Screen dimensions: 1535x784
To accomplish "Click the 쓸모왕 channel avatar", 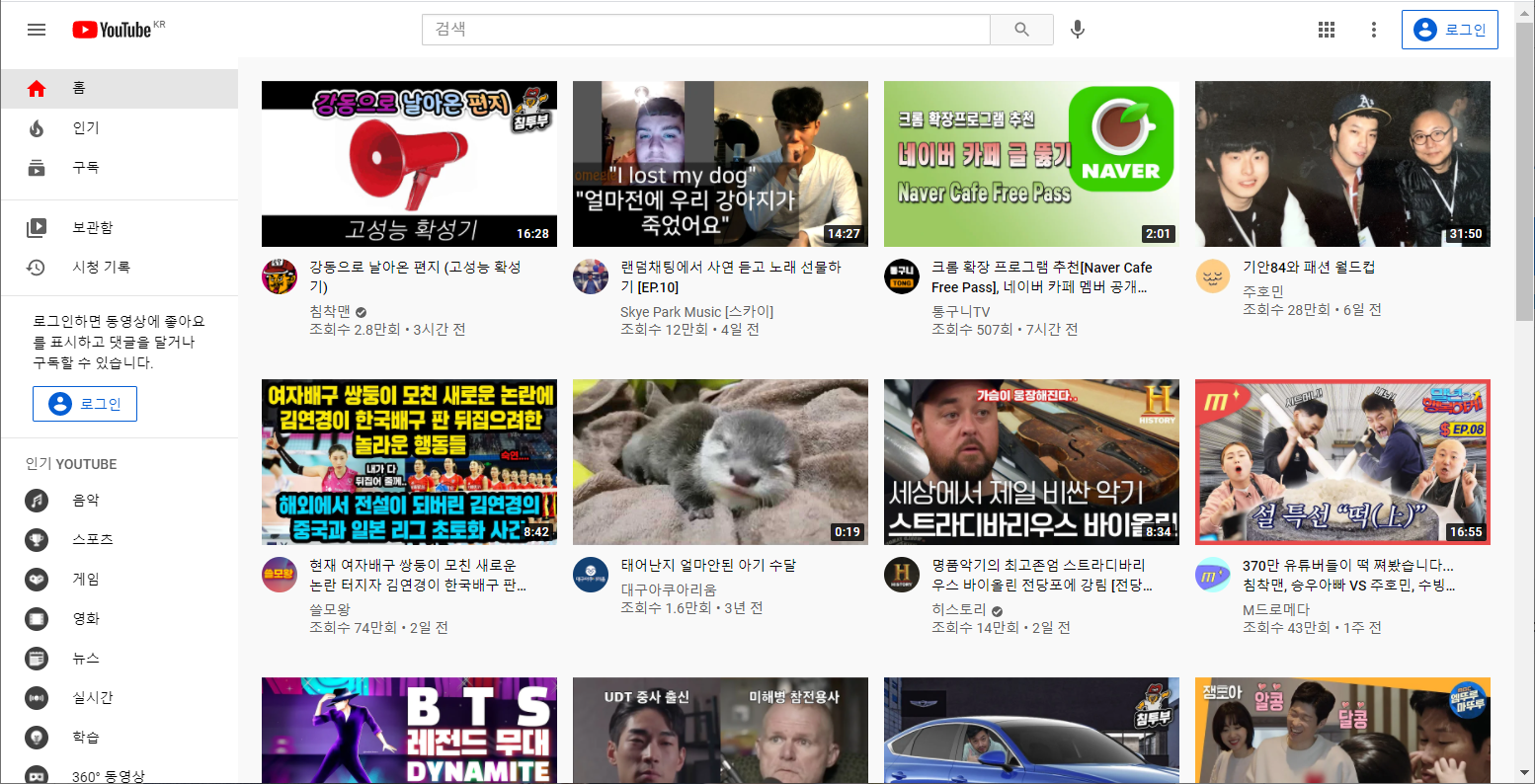I will (x=280, y=575).
